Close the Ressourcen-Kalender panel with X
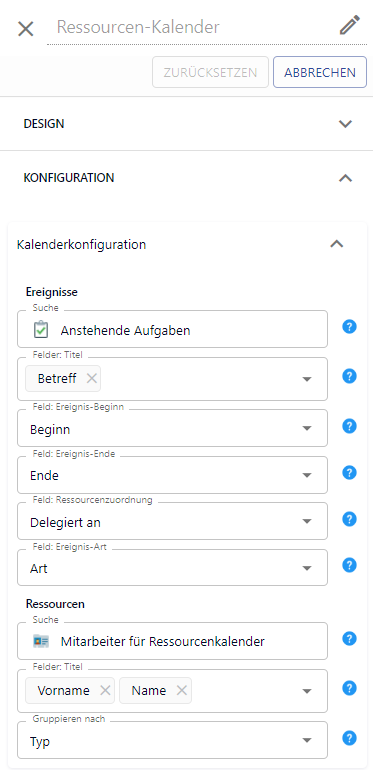Screen dimensions: 373x770 coord(26,29)
